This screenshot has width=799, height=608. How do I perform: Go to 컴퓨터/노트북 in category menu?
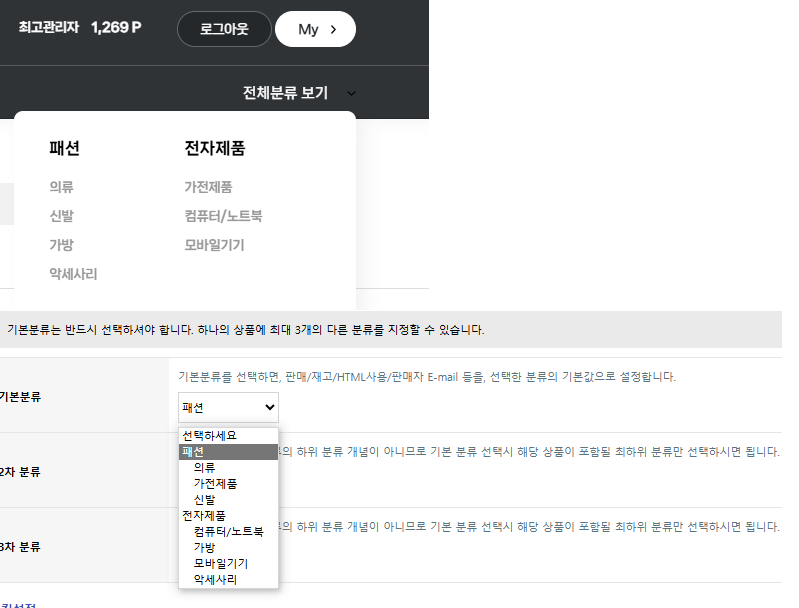click(223, 216)
